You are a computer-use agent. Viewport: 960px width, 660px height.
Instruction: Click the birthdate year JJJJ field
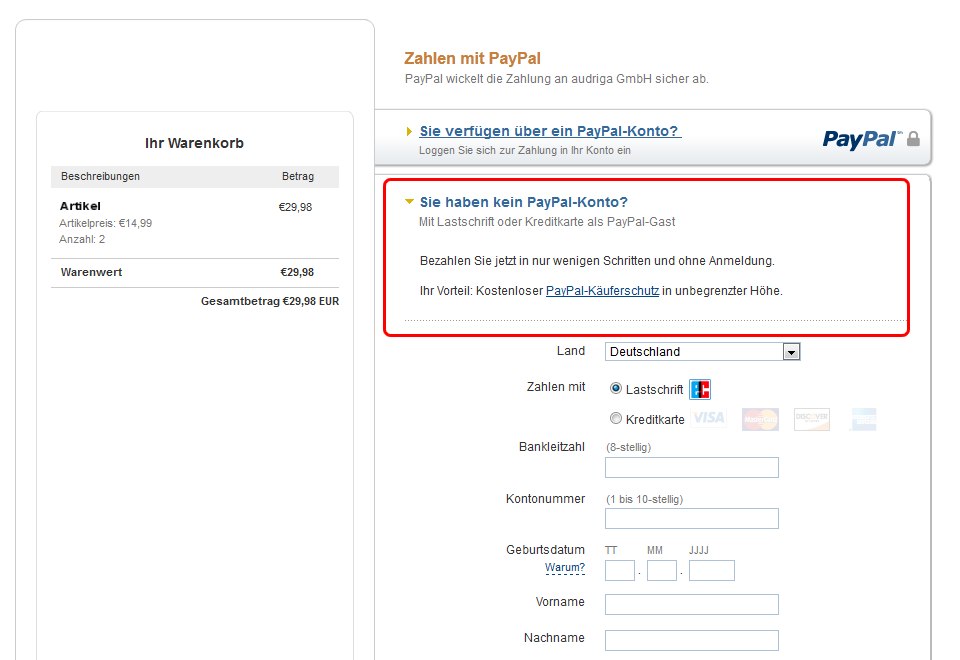pyautogui.click(x=711, y=571)
